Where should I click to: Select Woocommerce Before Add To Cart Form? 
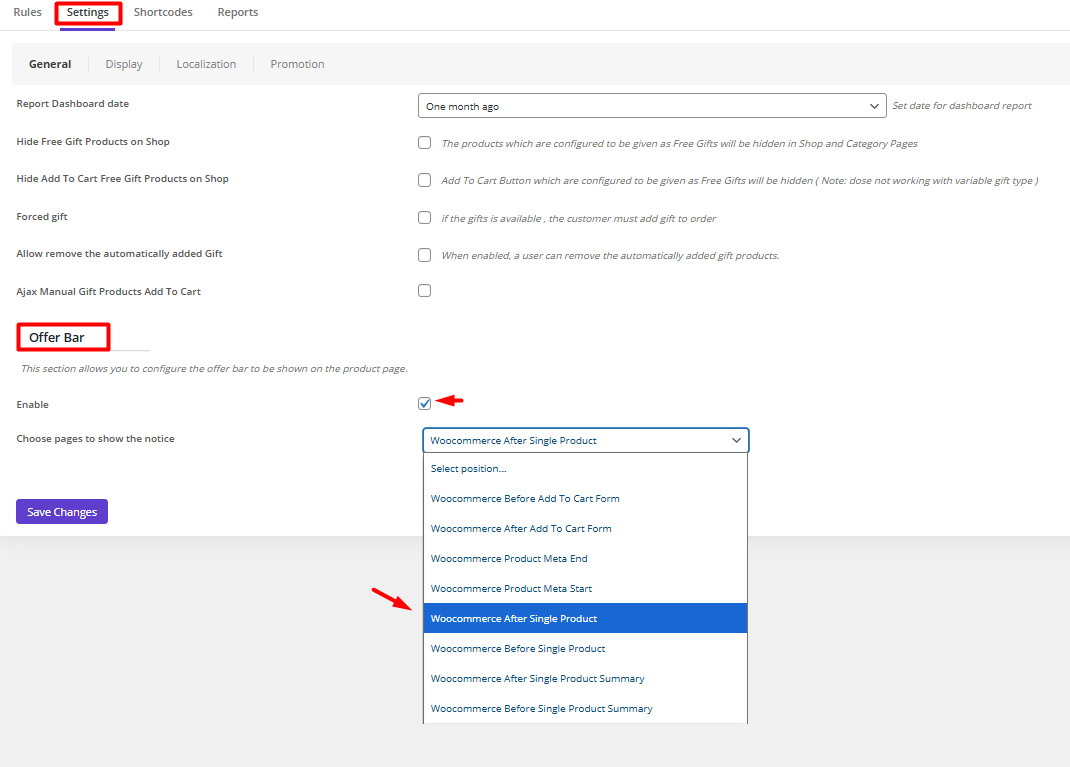(585, 499)
